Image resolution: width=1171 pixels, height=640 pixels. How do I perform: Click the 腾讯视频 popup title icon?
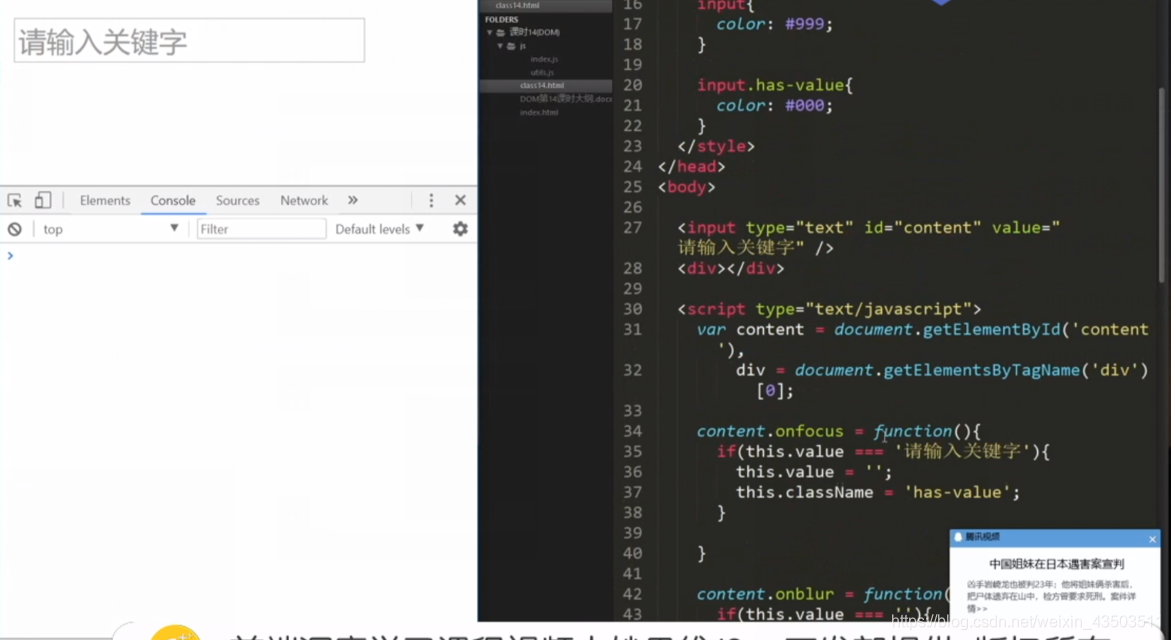(958, 537)
